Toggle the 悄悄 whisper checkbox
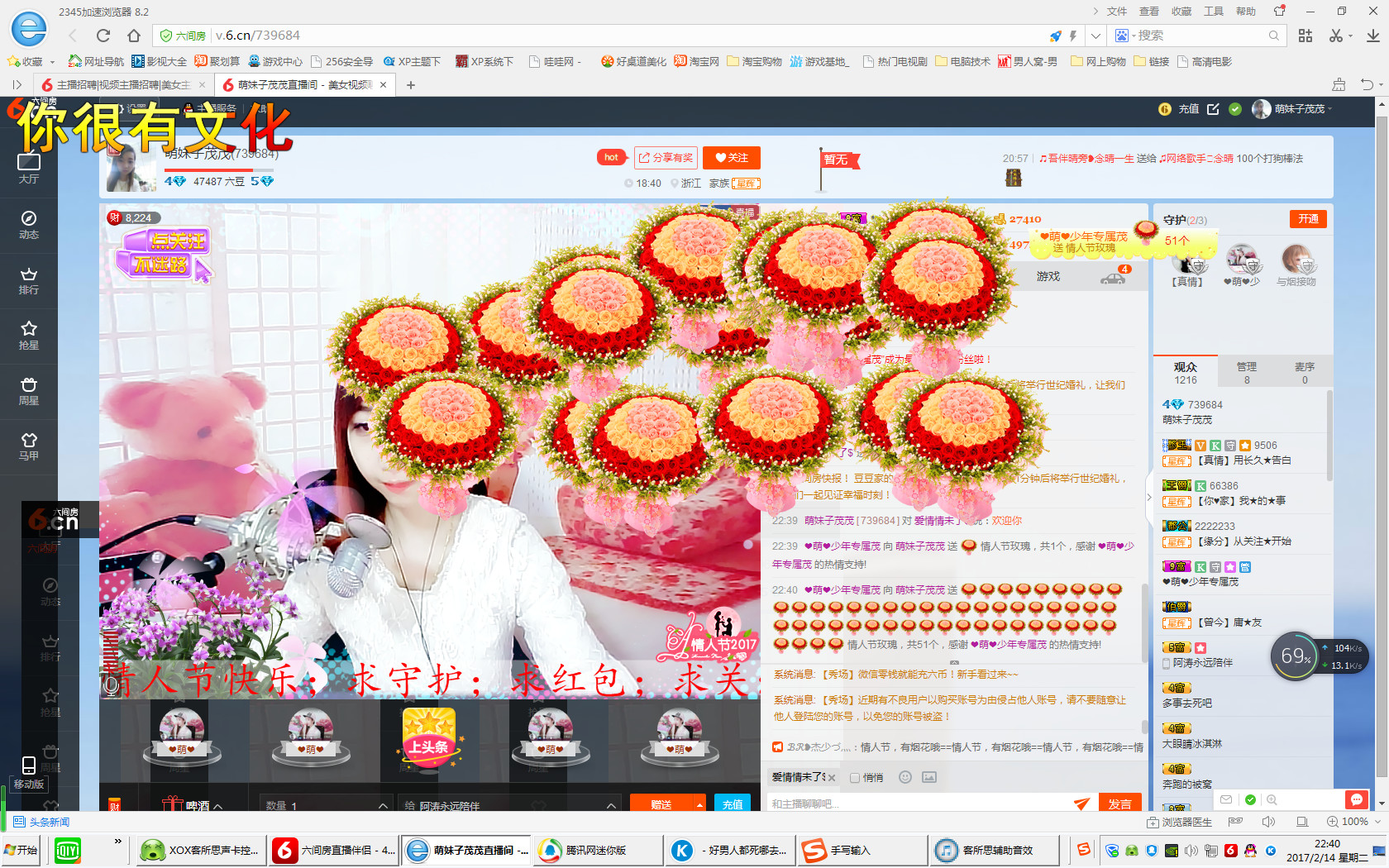 [855, 778]
